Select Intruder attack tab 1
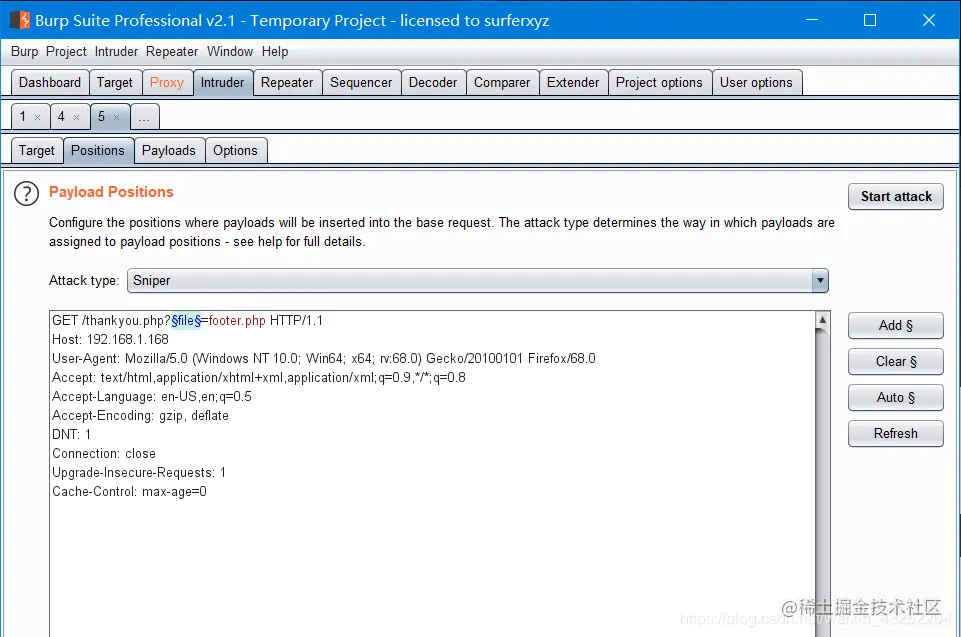The width and height of the screenshot is (961, 637). tap(23, 116)
